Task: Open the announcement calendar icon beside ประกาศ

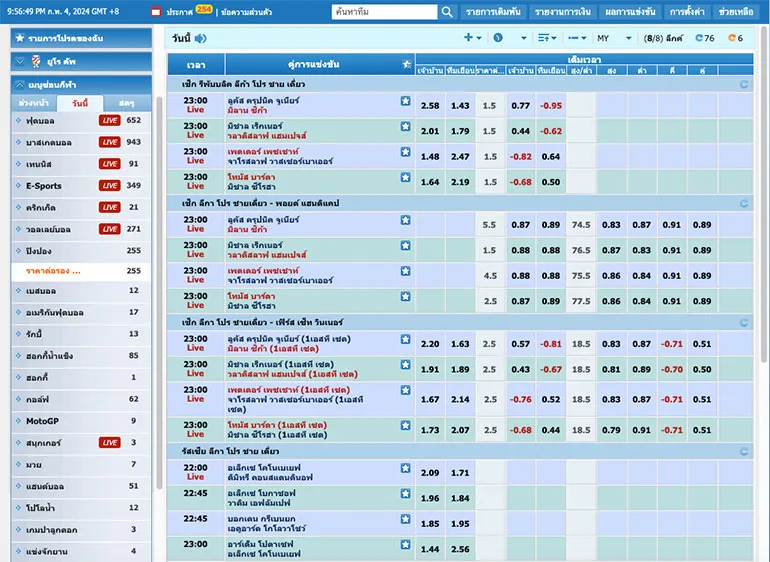Action: click(x=156, y=11)
